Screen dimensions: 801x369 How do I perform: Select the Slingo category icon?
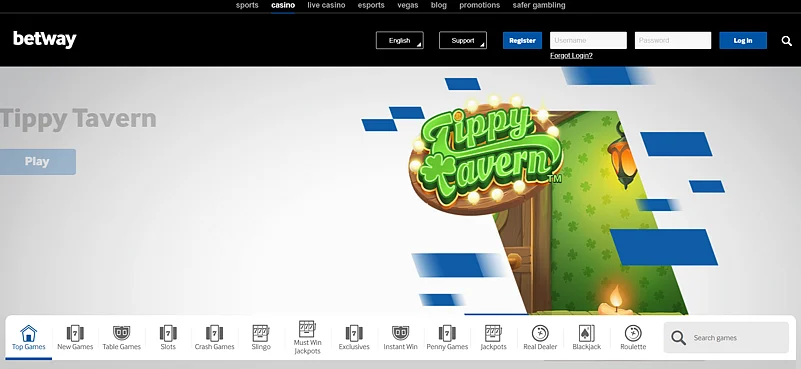tap(261, 333)
